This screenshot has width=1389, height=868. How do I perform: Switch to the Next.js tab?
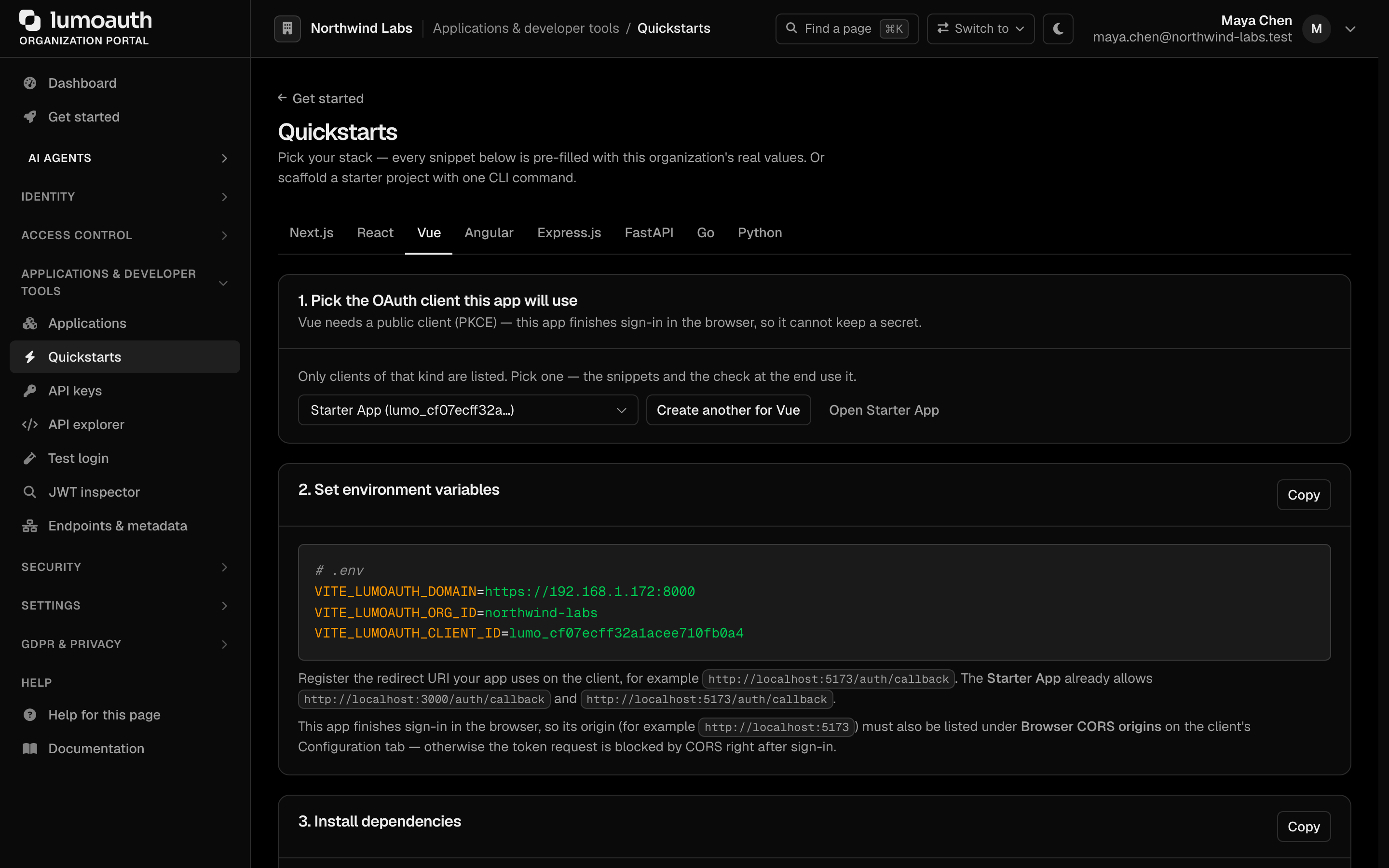[x=311, y=233]
